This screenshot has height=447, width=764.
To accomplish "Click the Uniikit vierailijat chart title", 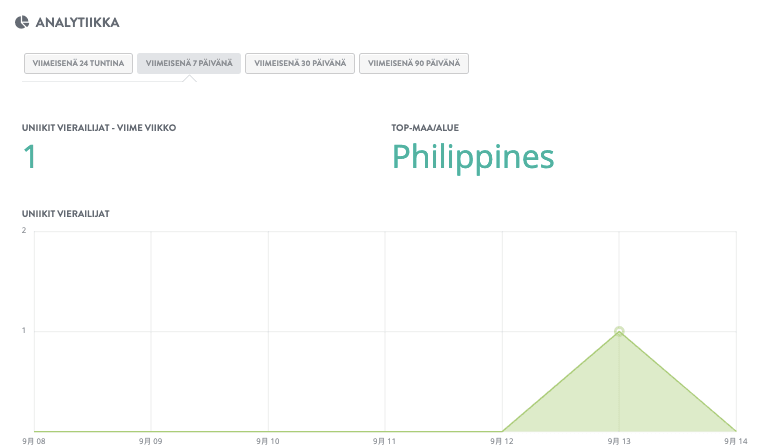I will pyautogui.click(x=66, y=214).
